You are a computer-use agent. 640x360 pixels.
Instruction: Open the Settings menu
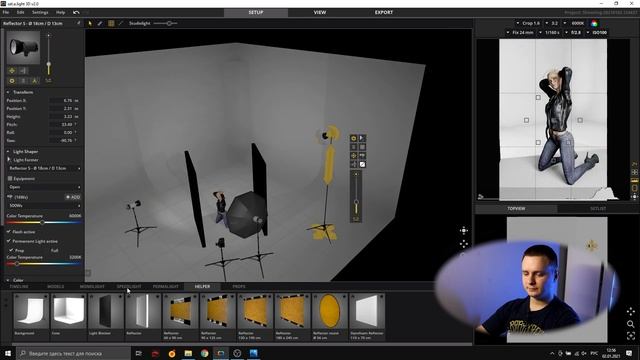click(x=40, y=12)
